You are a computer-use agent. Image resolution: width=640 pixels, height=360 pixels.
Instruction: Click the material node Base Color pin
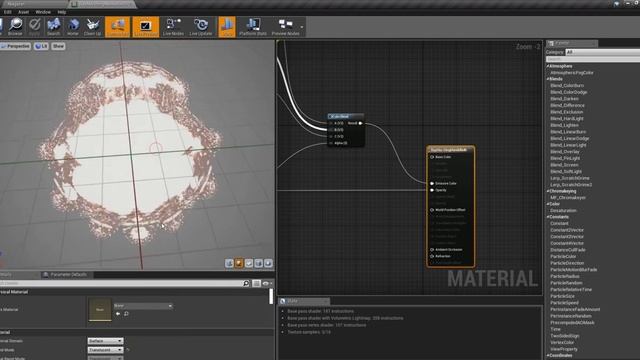click(432, 157)
